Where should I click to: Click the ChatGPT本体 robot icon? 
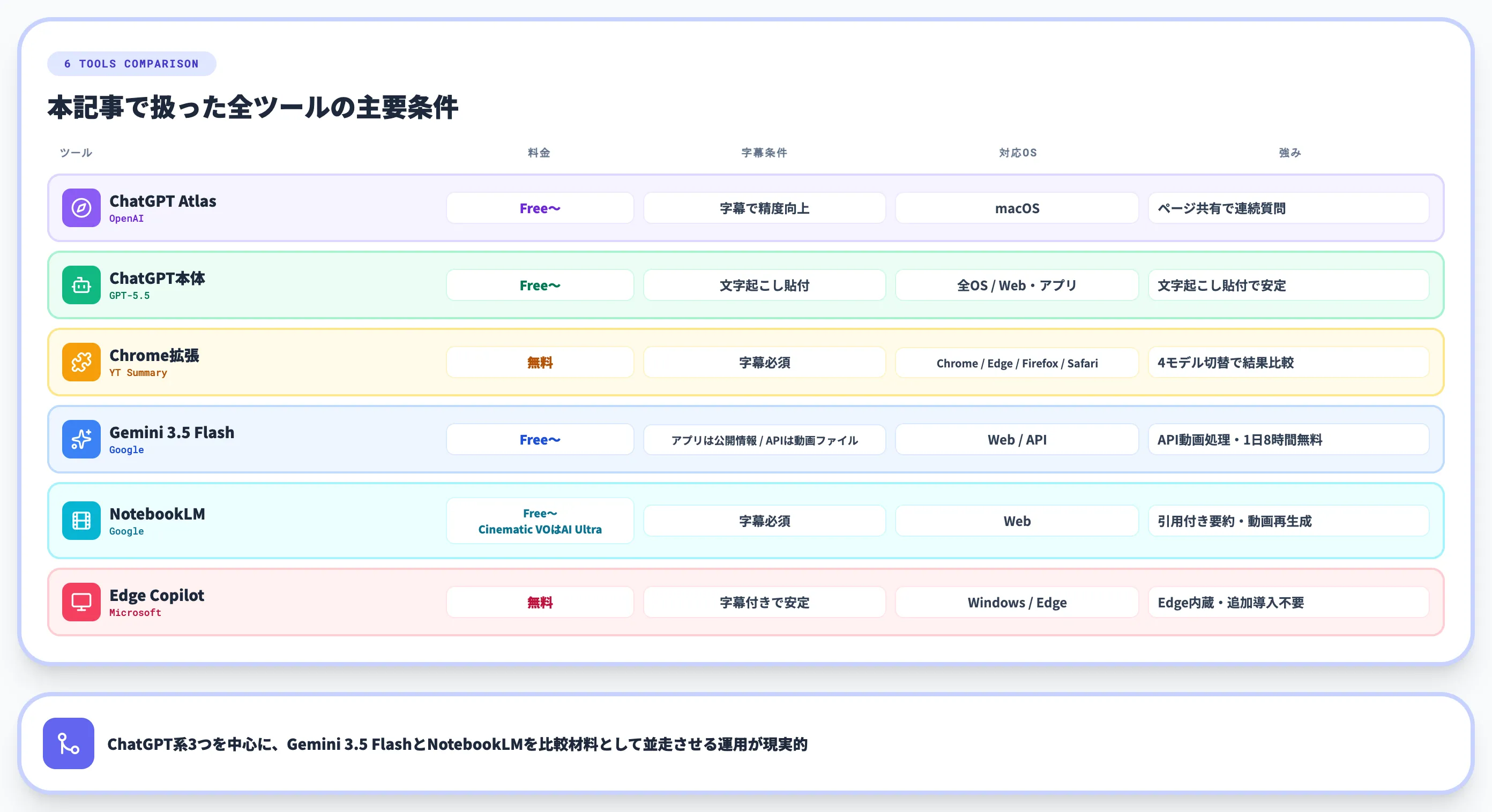click(81, 285)
